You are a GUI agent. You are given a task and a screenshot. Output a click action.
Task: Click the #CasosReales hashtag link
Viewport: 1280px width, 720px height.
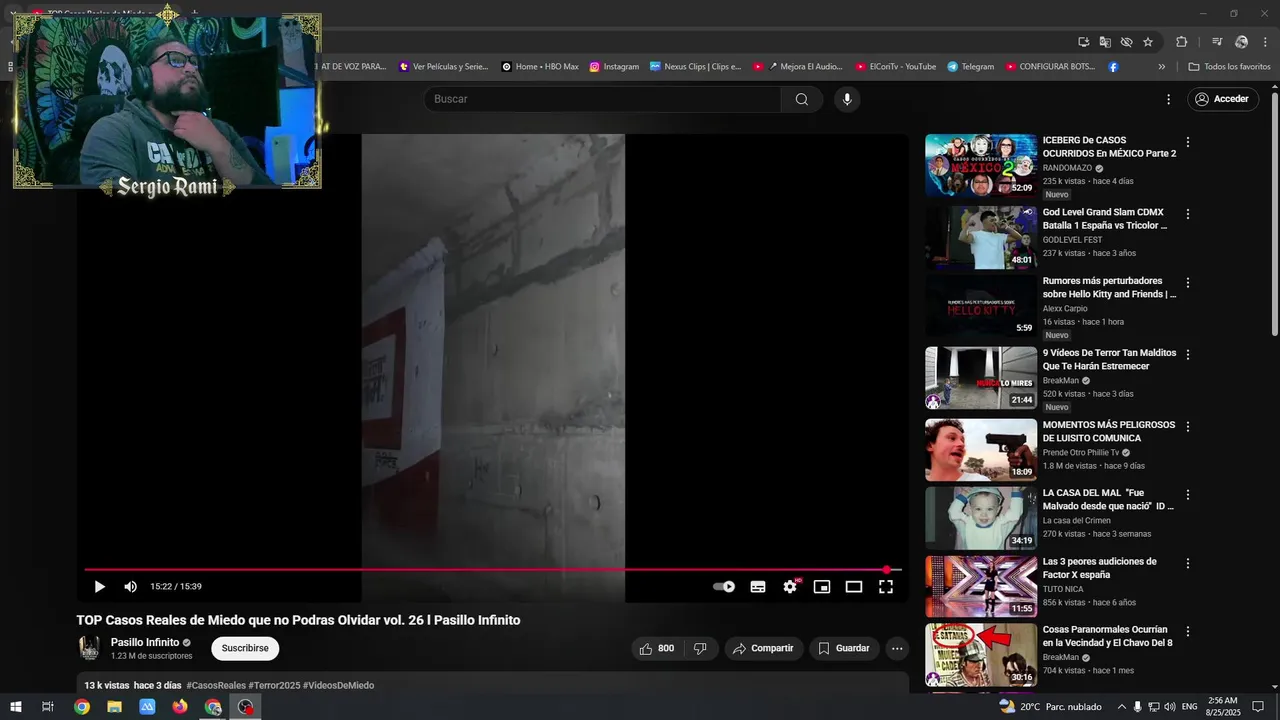tap(216, 685)
